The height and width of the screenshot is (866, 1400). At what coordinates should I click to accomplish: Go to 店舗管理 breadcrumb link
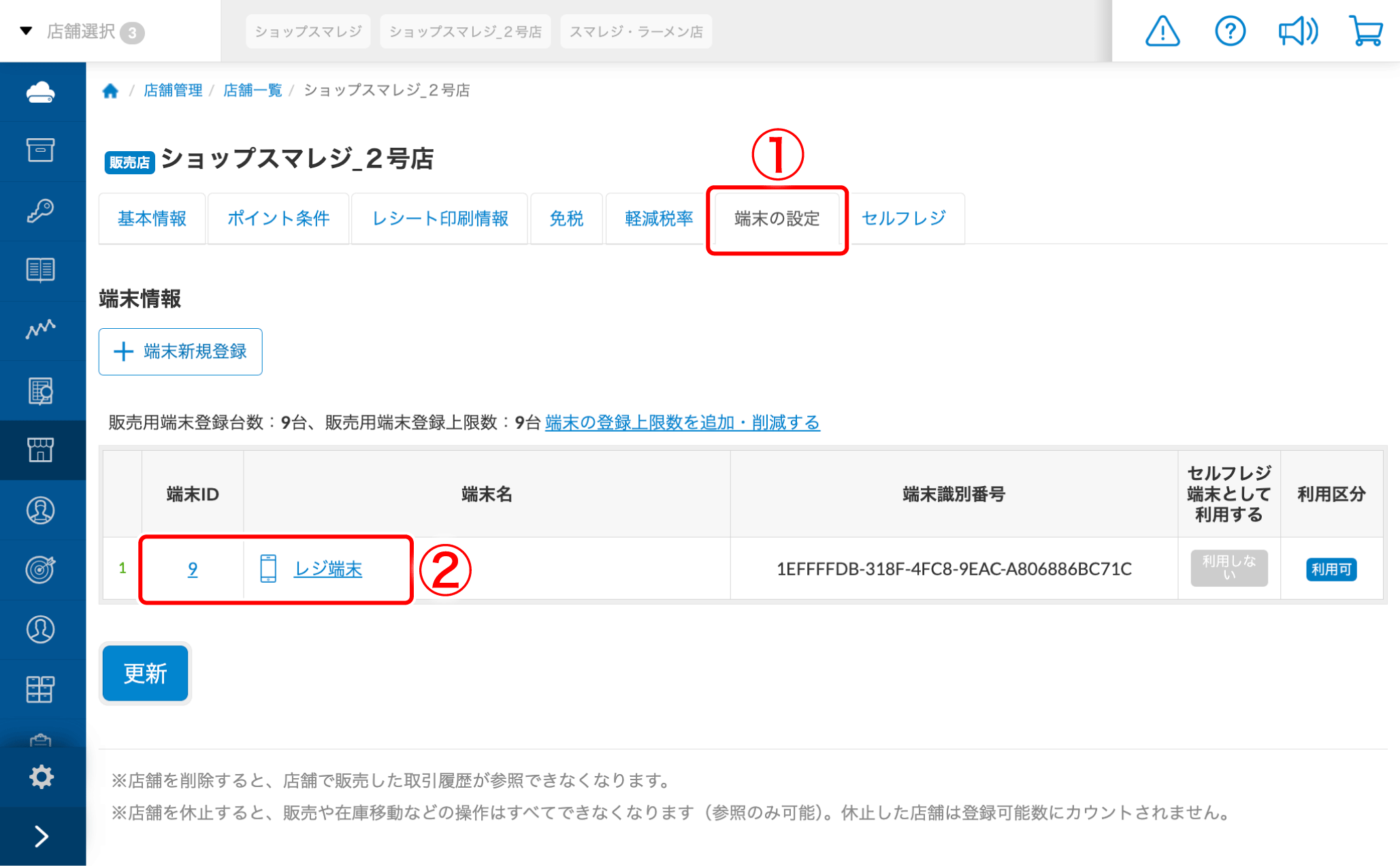pyautogui.click(x=173, y=91)
